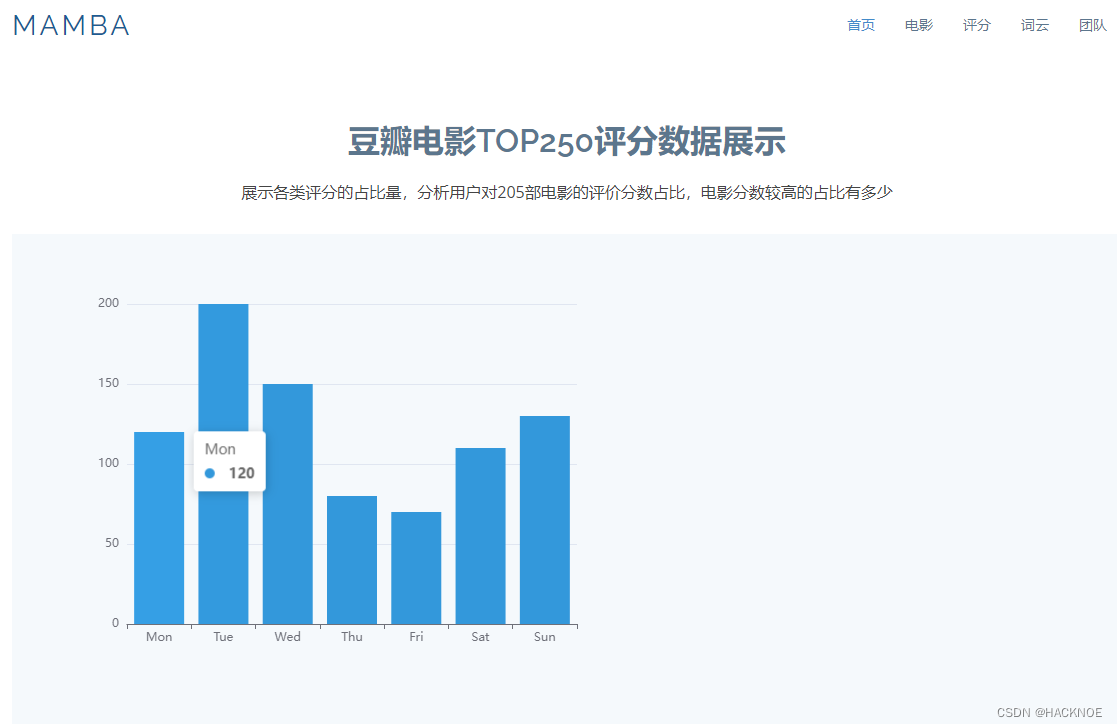Open the 团队 nav item
This screenshot has width=1117, height=727.
point(1093,26)
